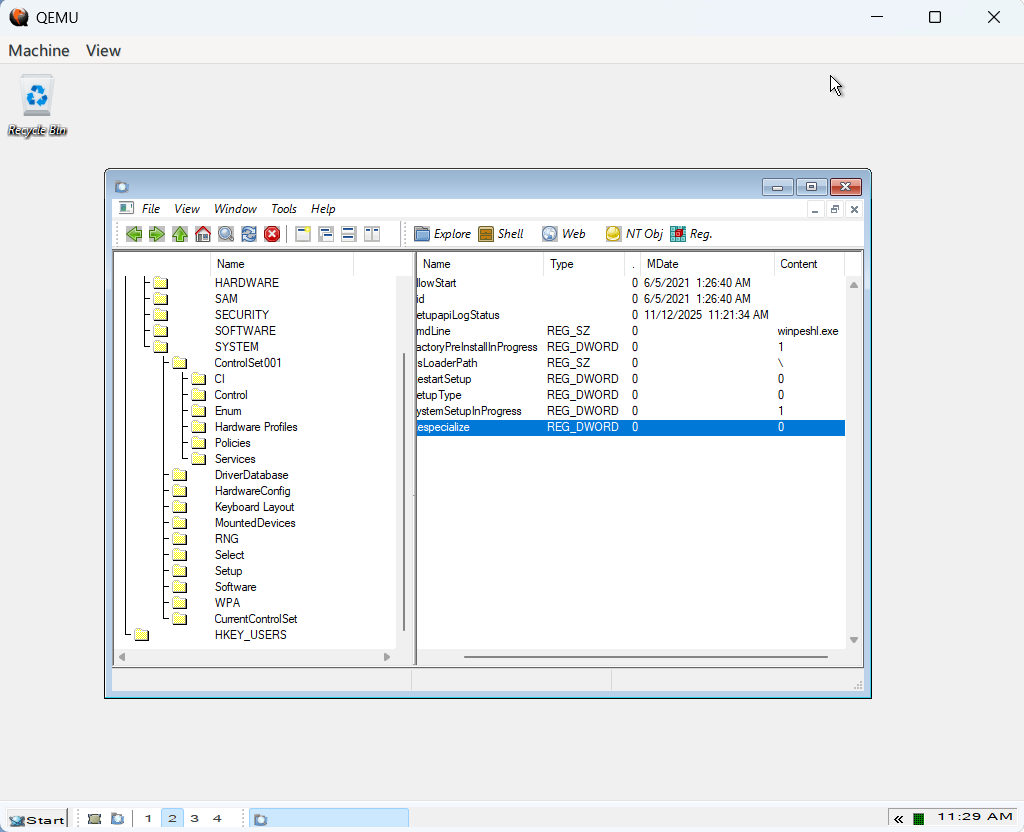Switch to virtual desktop 3
The height and width of the screenshot is (832, 1024).
194,818
